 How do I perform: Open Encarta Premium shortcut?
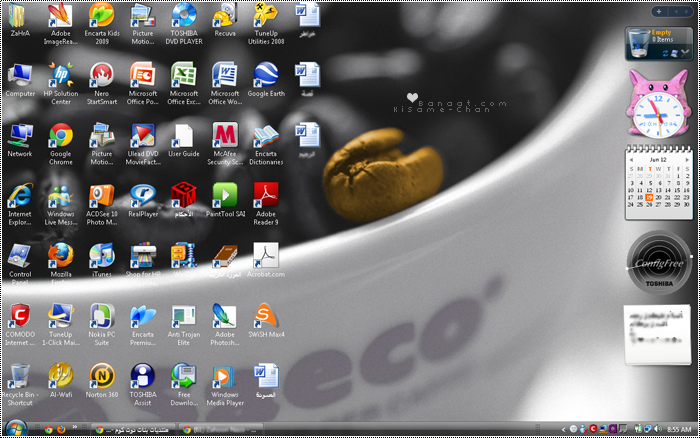click(142, 317)
